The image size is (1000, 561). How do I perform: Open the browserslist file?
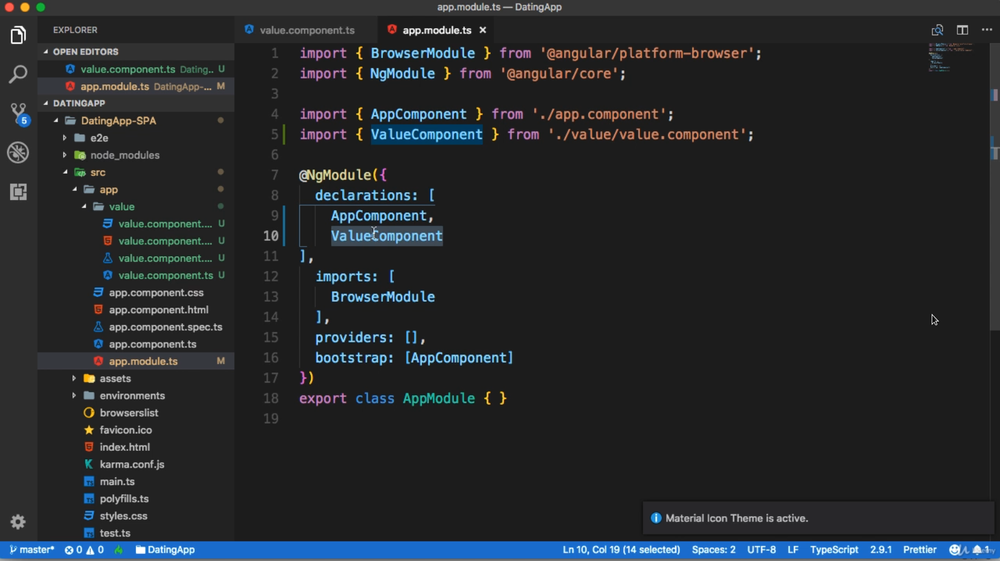coord(136,413)
